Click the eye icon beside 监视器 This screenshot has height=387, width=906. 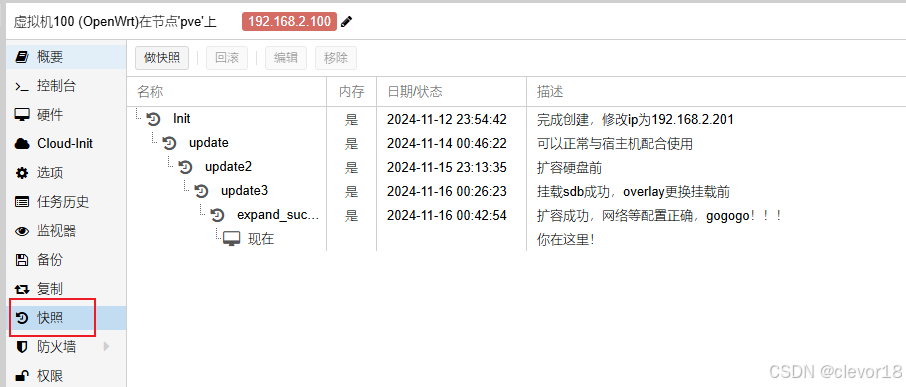click(22, 231)
